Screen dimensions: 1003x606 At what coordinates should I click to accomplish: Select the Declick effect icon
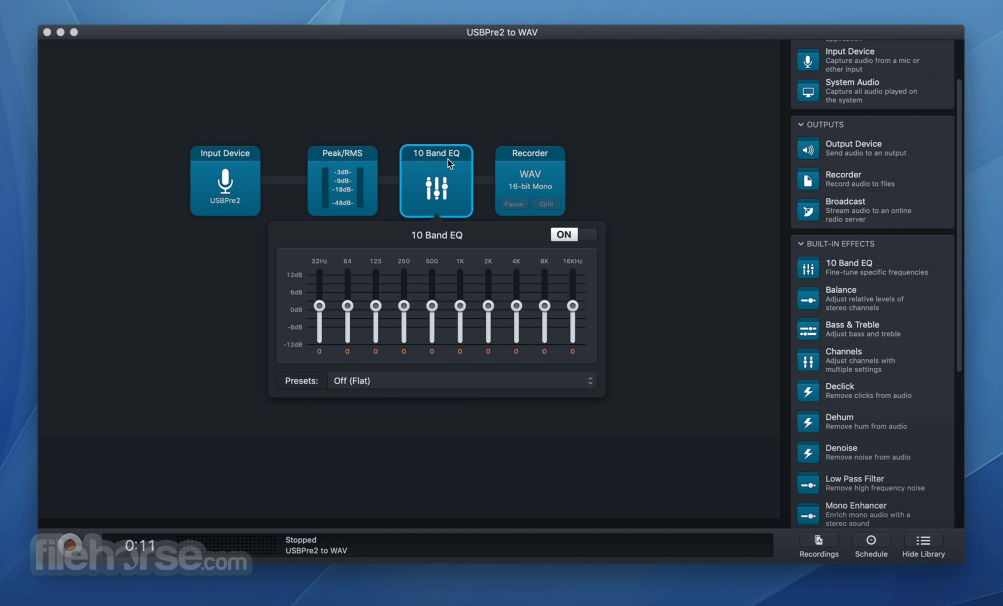pyautogui.click(x=808, y=392)
